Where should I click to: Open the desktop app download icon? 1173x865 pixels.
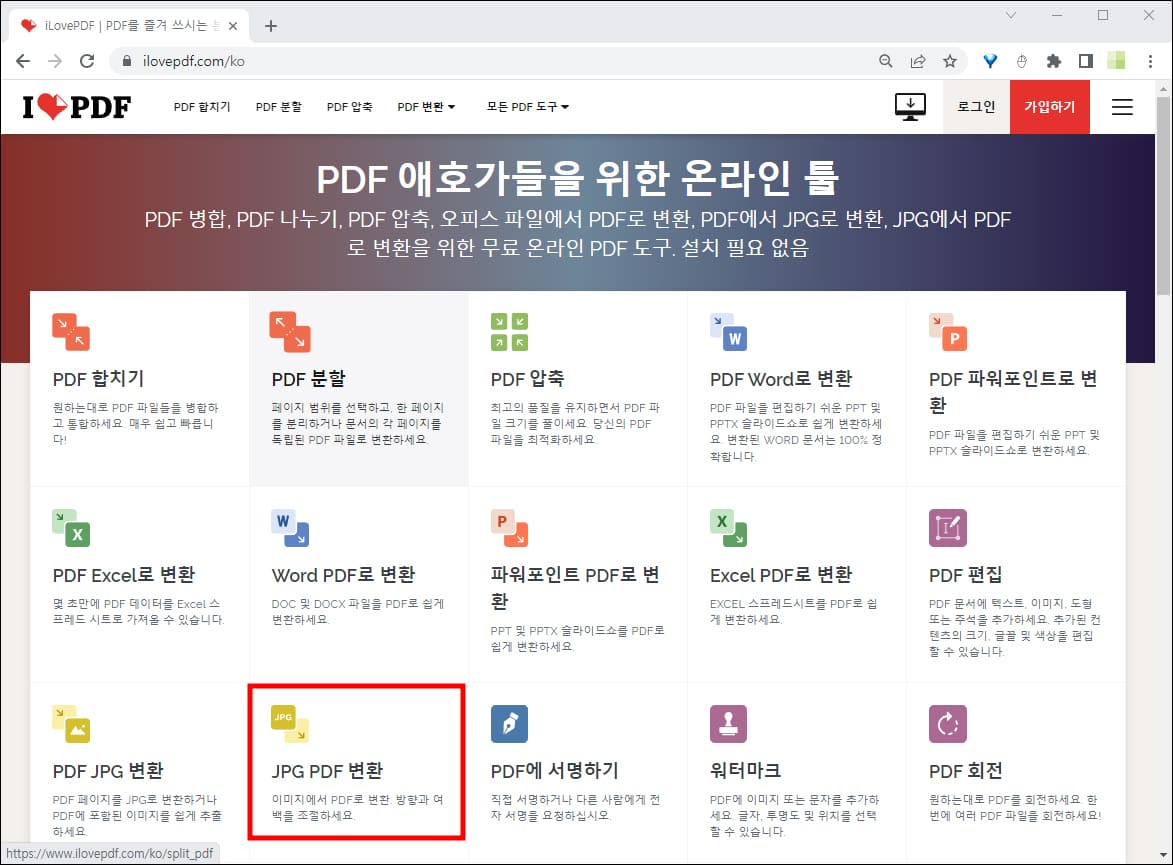(x=909, y=106)
